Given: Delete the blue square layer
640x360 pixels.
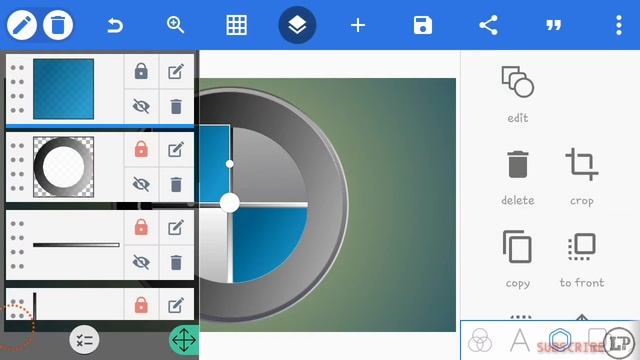Looking at the screenshot, I should (x=176, y=107).
